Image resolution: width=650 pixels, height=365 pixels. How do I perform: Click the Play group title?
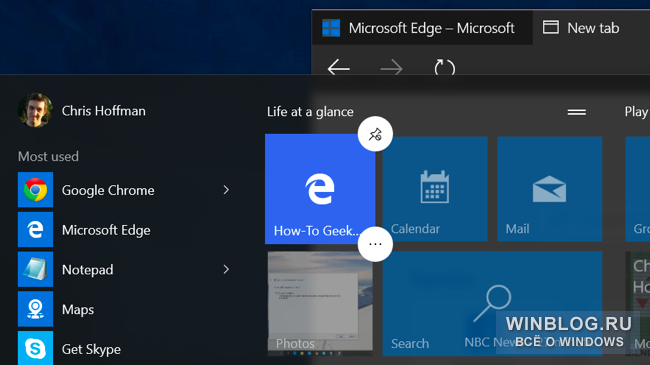636,112
